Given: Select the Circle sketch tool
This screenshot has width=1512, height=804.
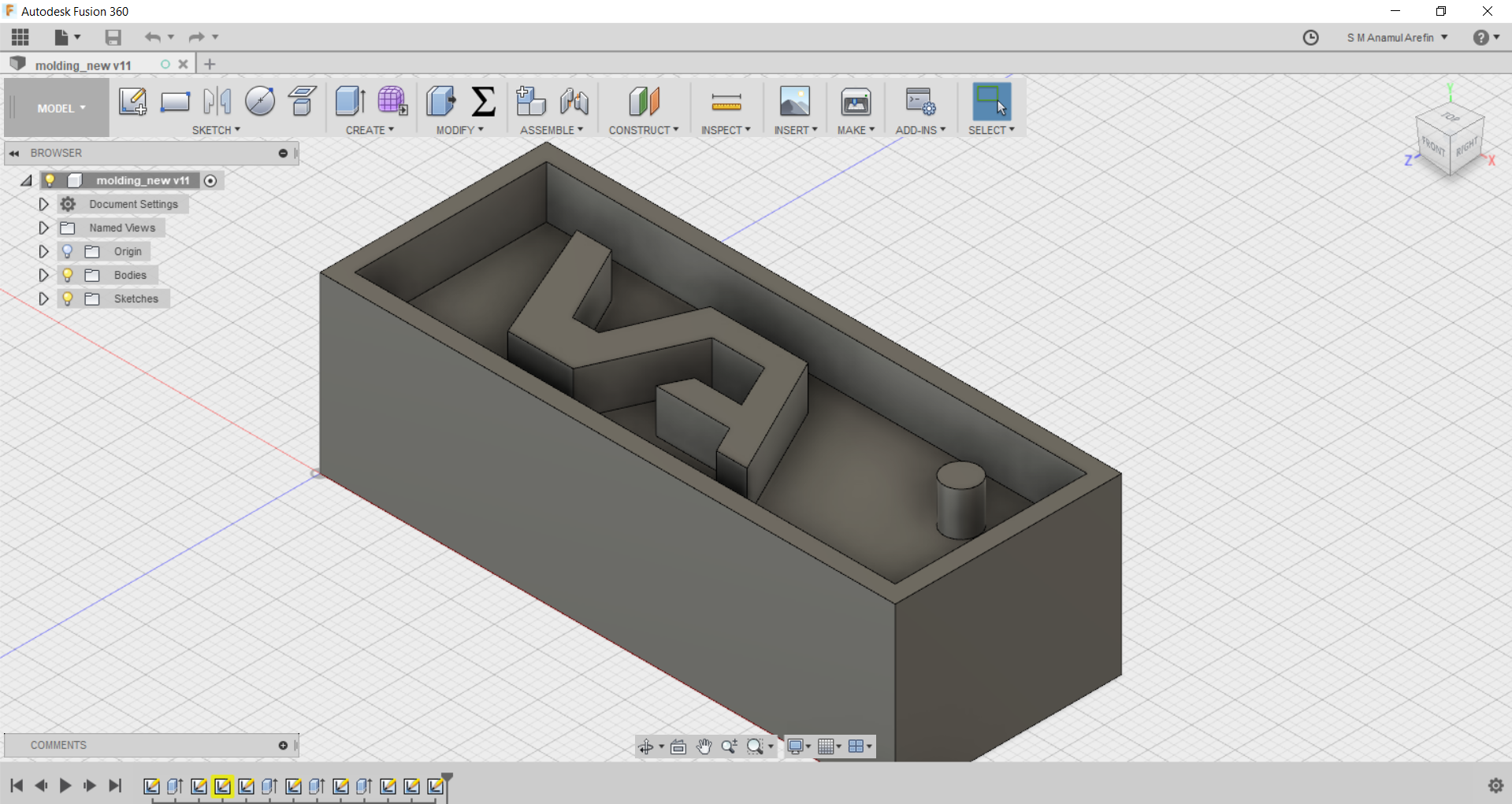Looking at the screenshot, I should (260, 102).
